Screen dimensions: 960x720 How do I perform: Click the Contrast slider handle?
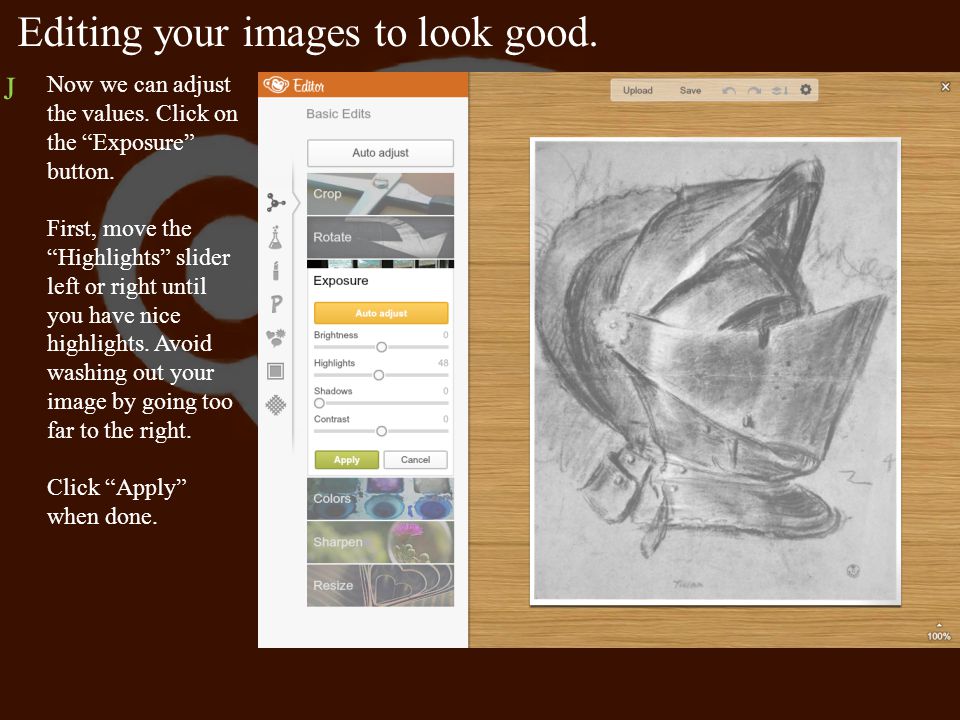click(x=381, y=432)
